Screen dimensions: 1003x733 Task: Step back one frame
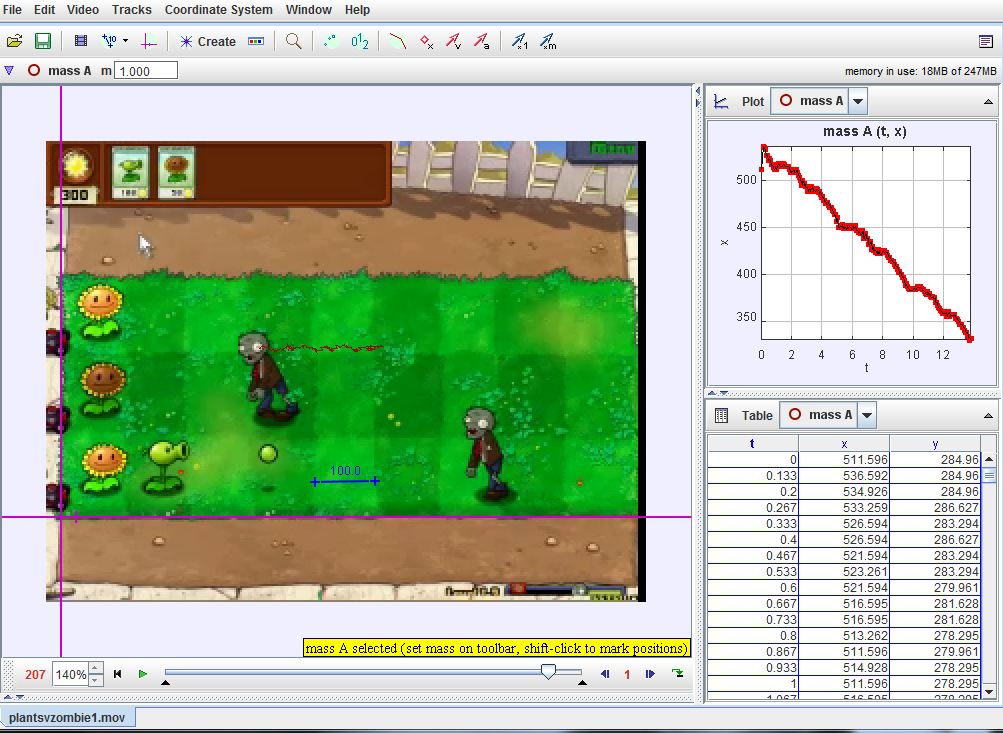605,674
